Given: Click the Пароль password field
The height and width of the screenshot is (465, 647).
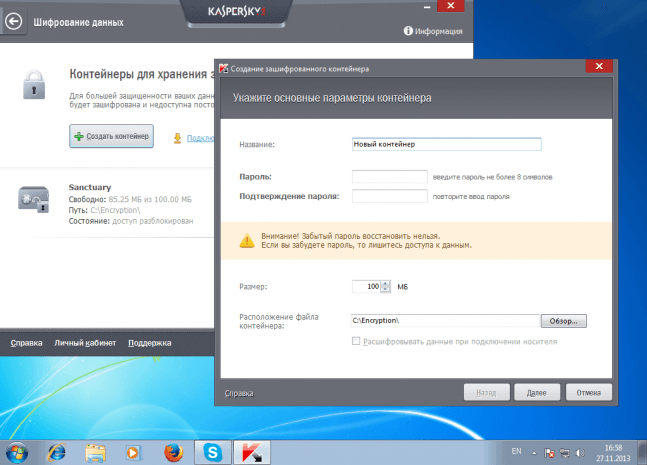Looking at the screenshot, I should [390, 177].
